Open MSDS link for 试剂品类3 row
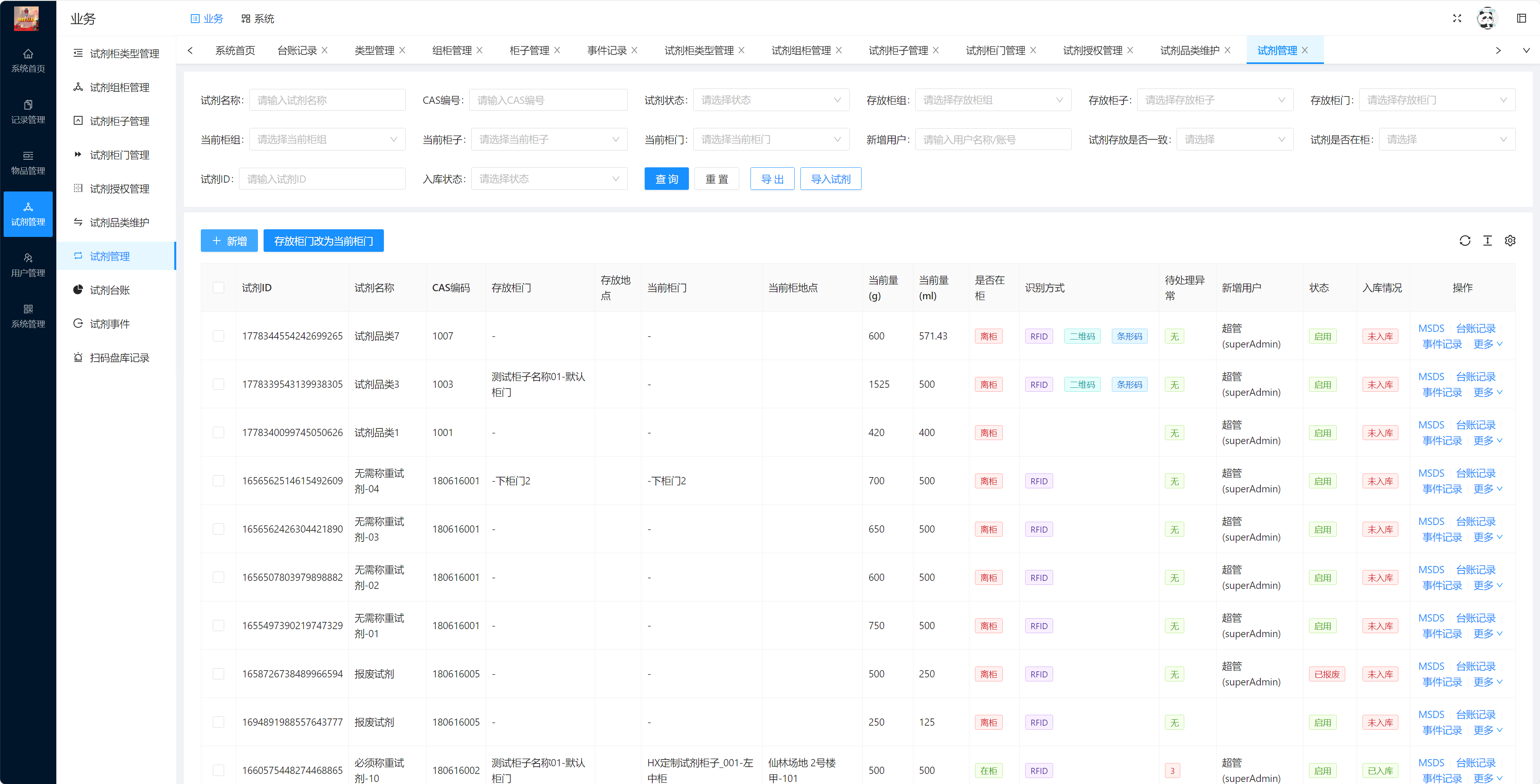1540x784 pixels. [1431, 377]
